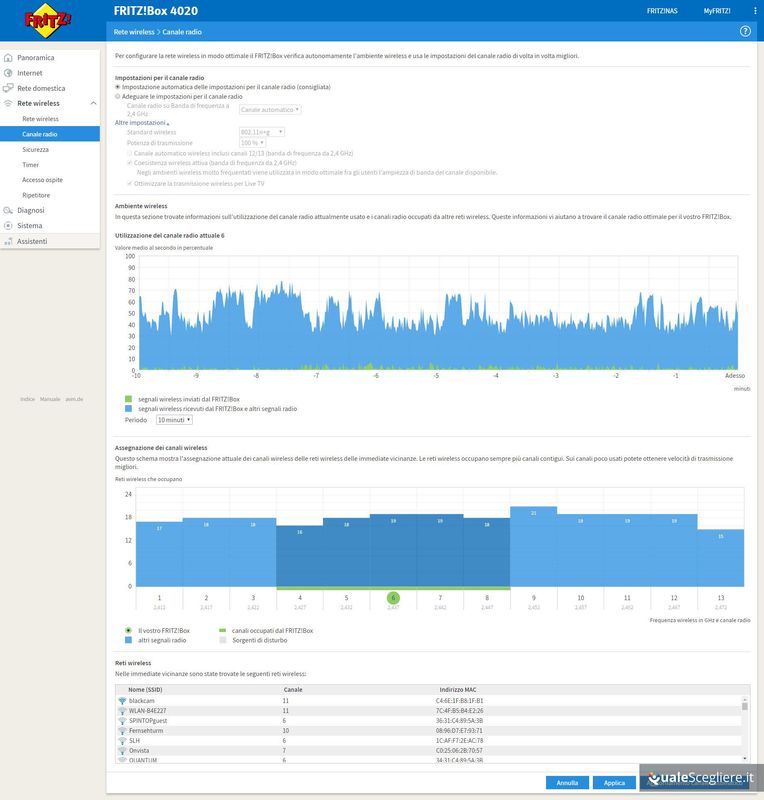Click the Rete domestica devices icon
Screen dimensions: 764x800
(x=9, y=88)
